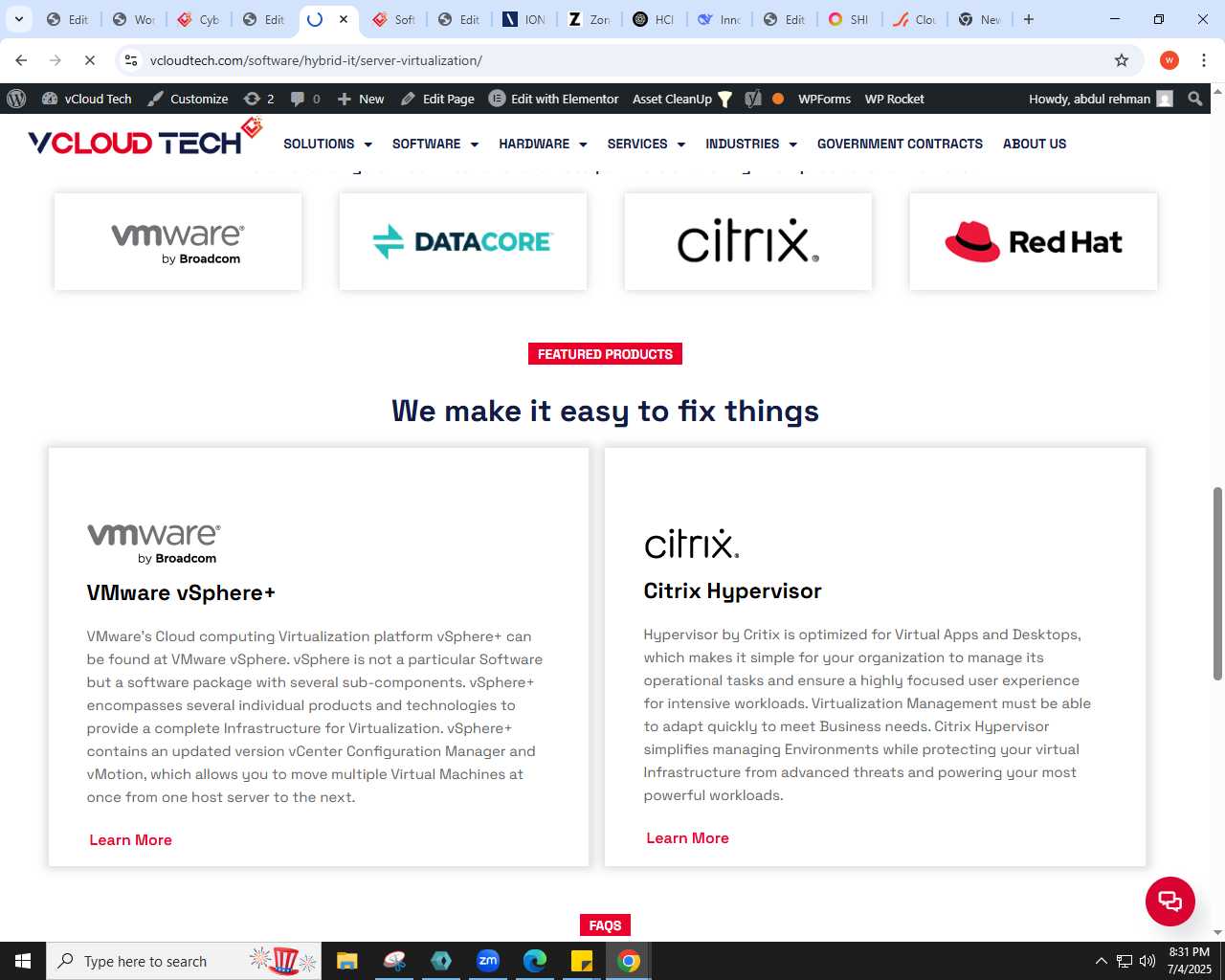Click the DataCore partner card

pyautogui.click(x=463, y=241)
